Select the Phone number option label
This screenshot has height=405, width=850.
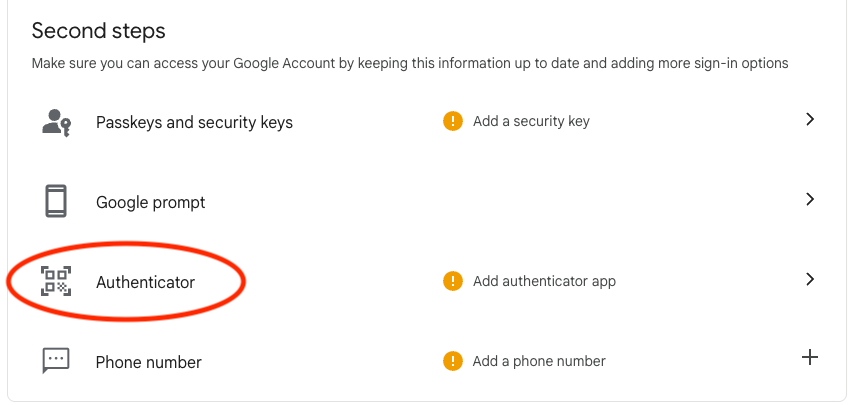(148, 362)
